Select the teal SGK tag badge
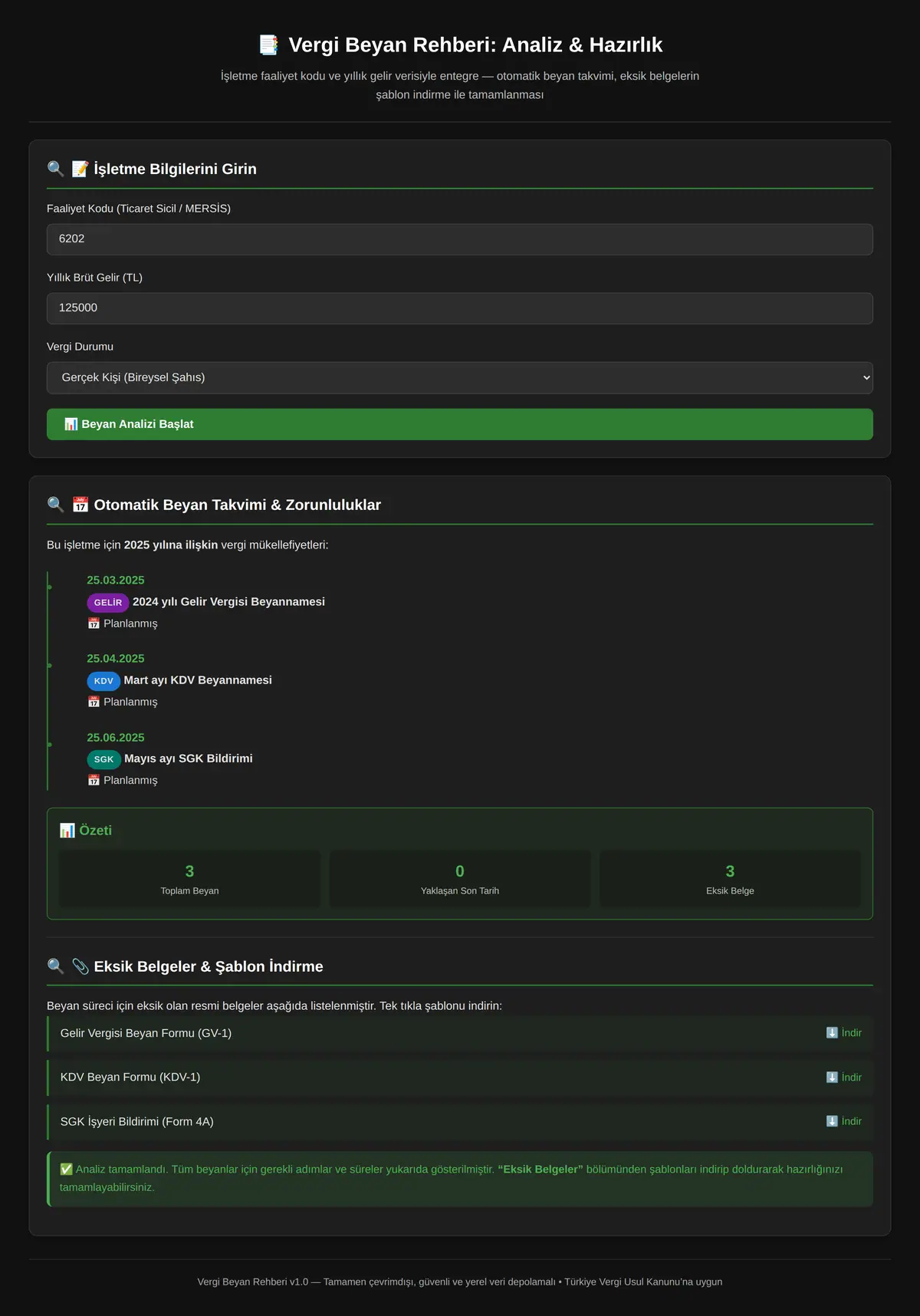Viewport: 920px width, 1316px height. (x=103, y=759)
